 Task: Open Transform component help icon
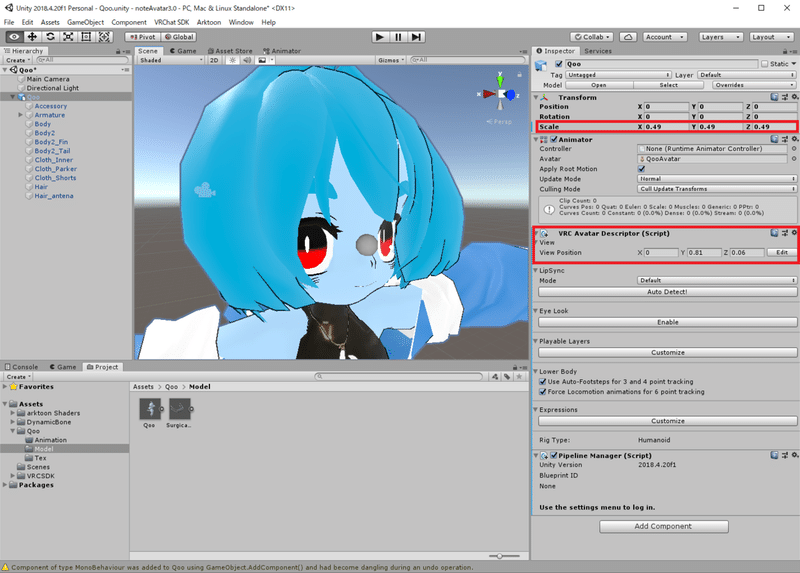click(x=774, y=97)
